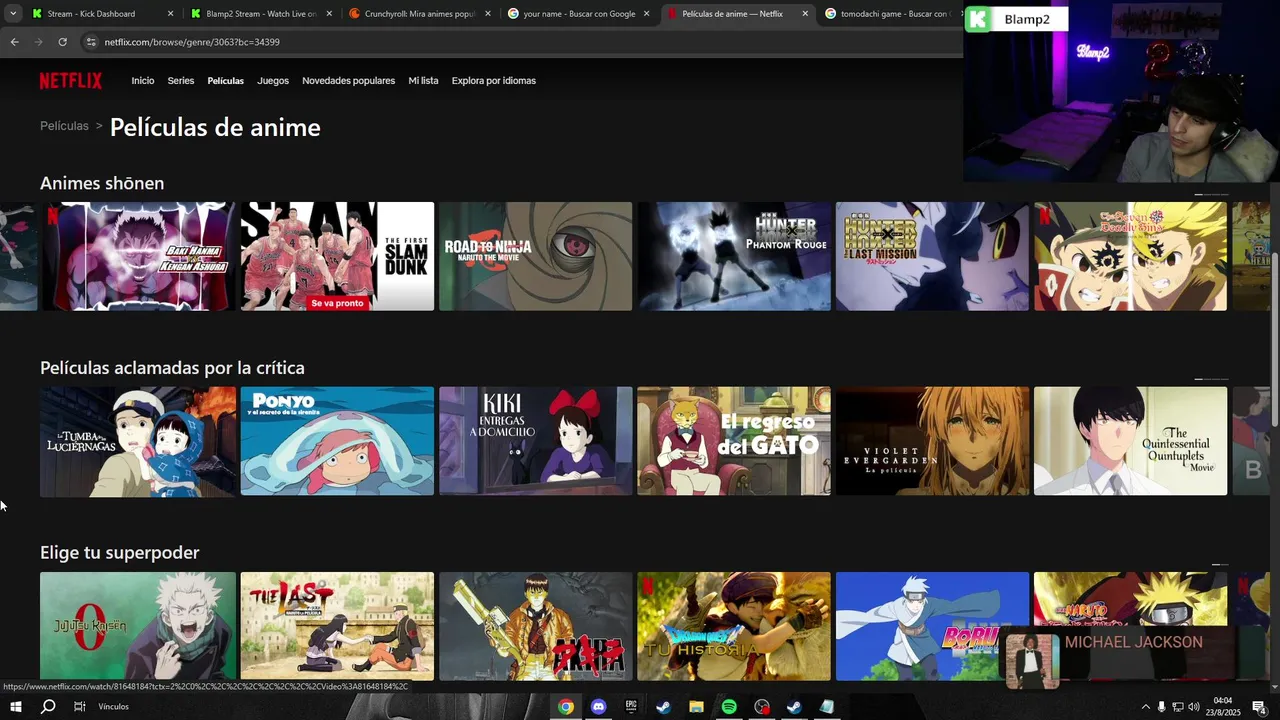Open The Last Naruto movie thumbnail
Screen dimensions: 1280x720
(337, 626)
